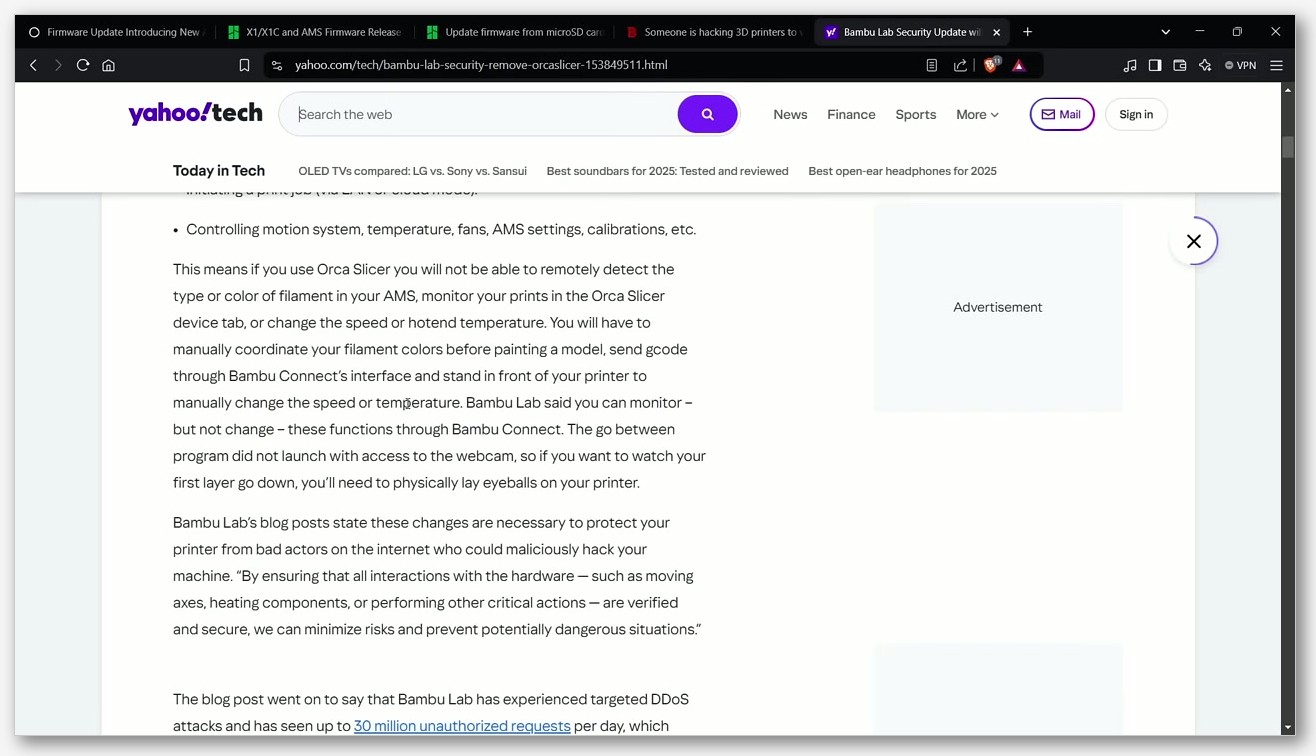1316x756 pixels.
Task: Open Best open-ear headphones for 2025 link
Action: [902, 171]
